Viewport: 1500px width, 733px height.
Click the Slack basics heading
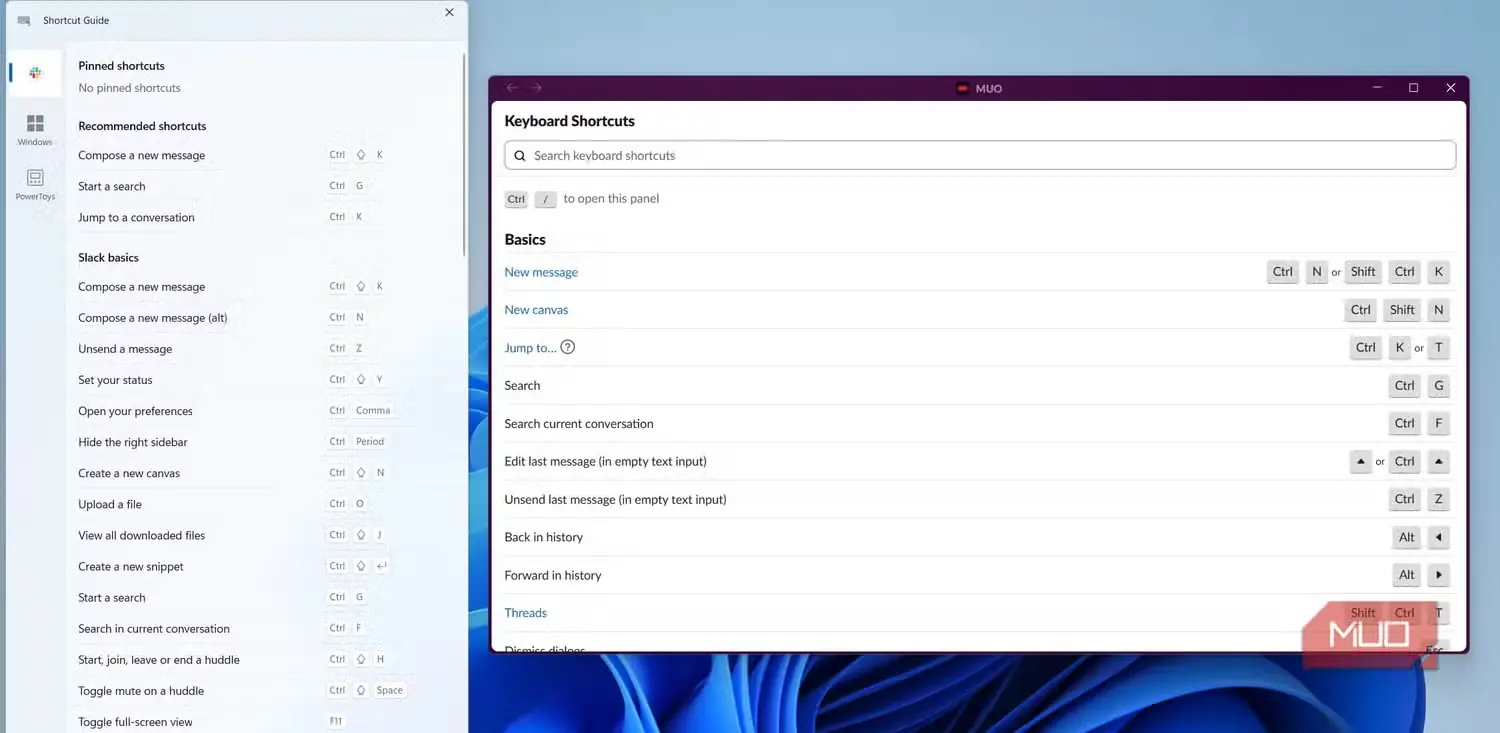(108, 257)
